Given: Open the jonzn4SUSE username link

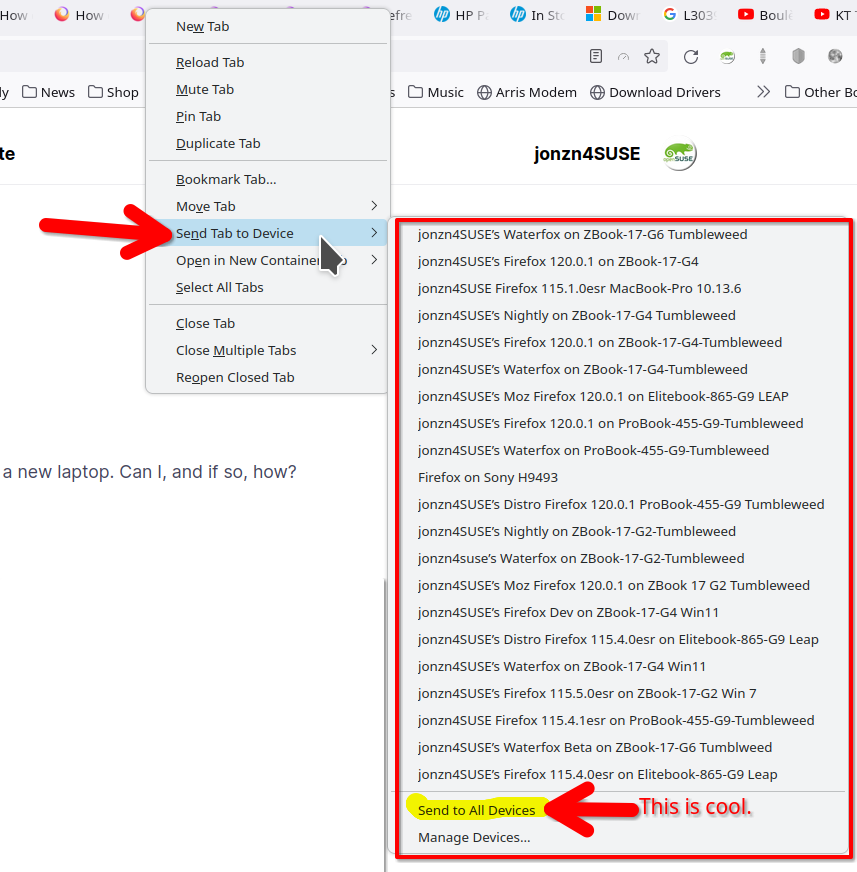Looking at the screenshot, I should 587,154.
